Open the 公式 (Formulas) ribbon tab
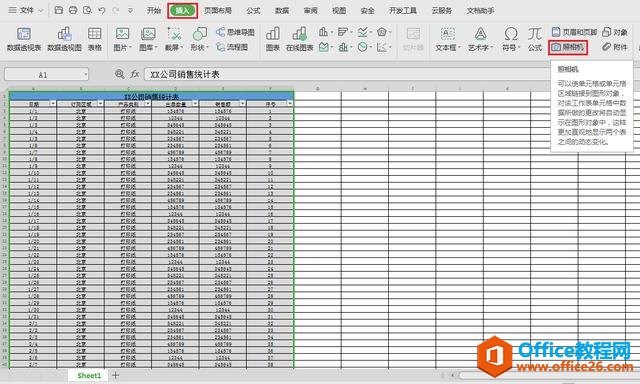Viewport: 640px width, 384px height. 253,11
